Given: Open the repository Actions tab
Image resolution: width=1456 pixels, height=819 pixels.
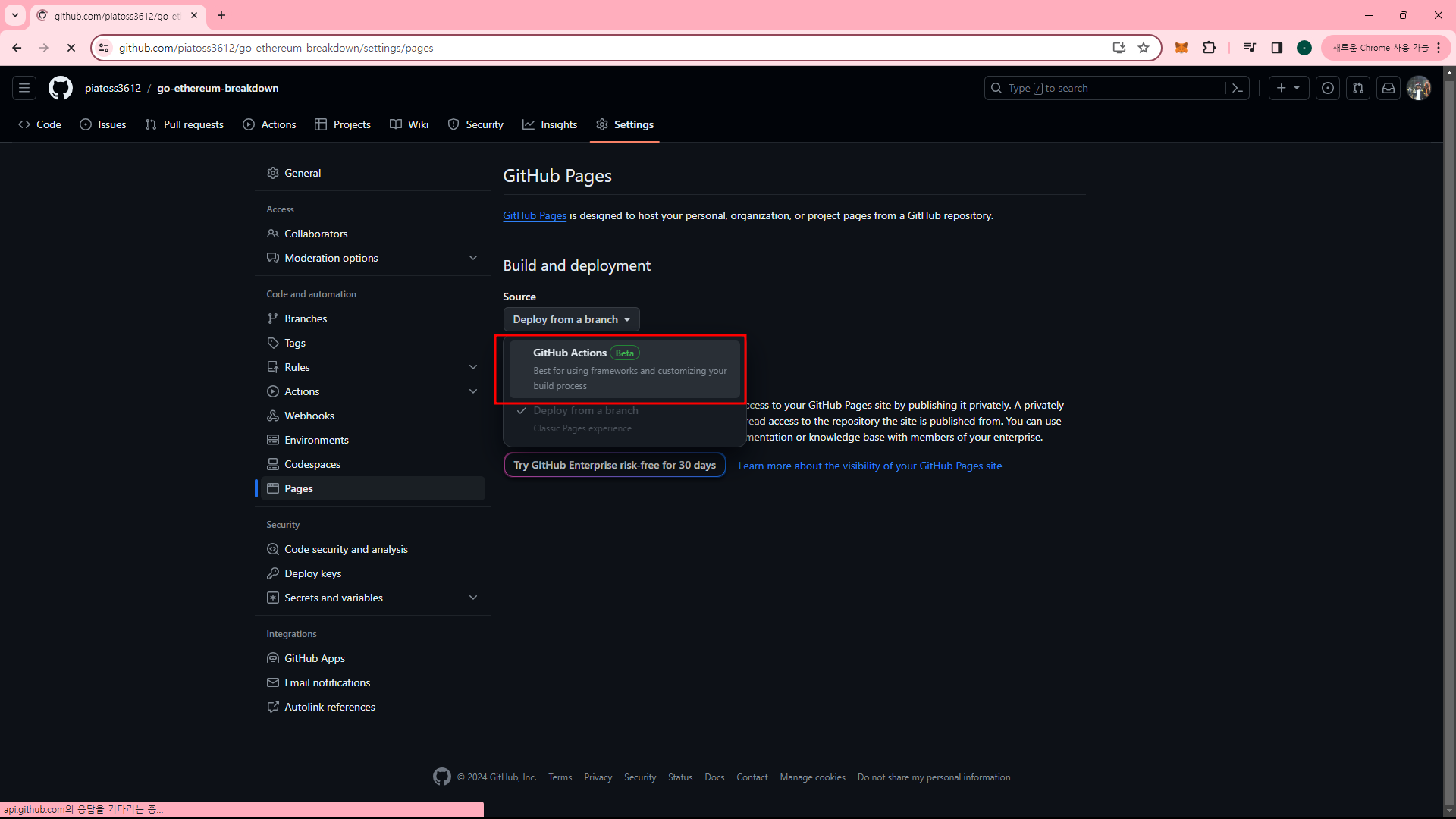Looking at the screenshot, I should [x=269, y=124].
